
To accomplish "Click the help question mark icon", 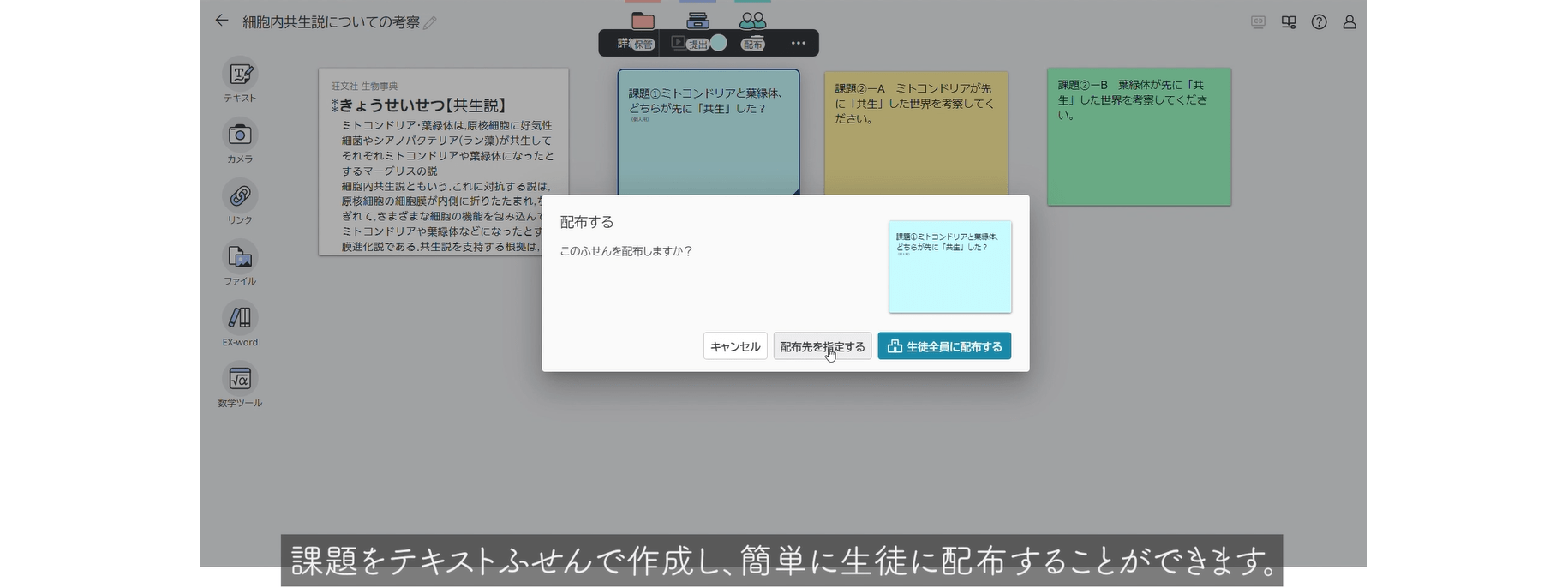I will [1319, 22].
